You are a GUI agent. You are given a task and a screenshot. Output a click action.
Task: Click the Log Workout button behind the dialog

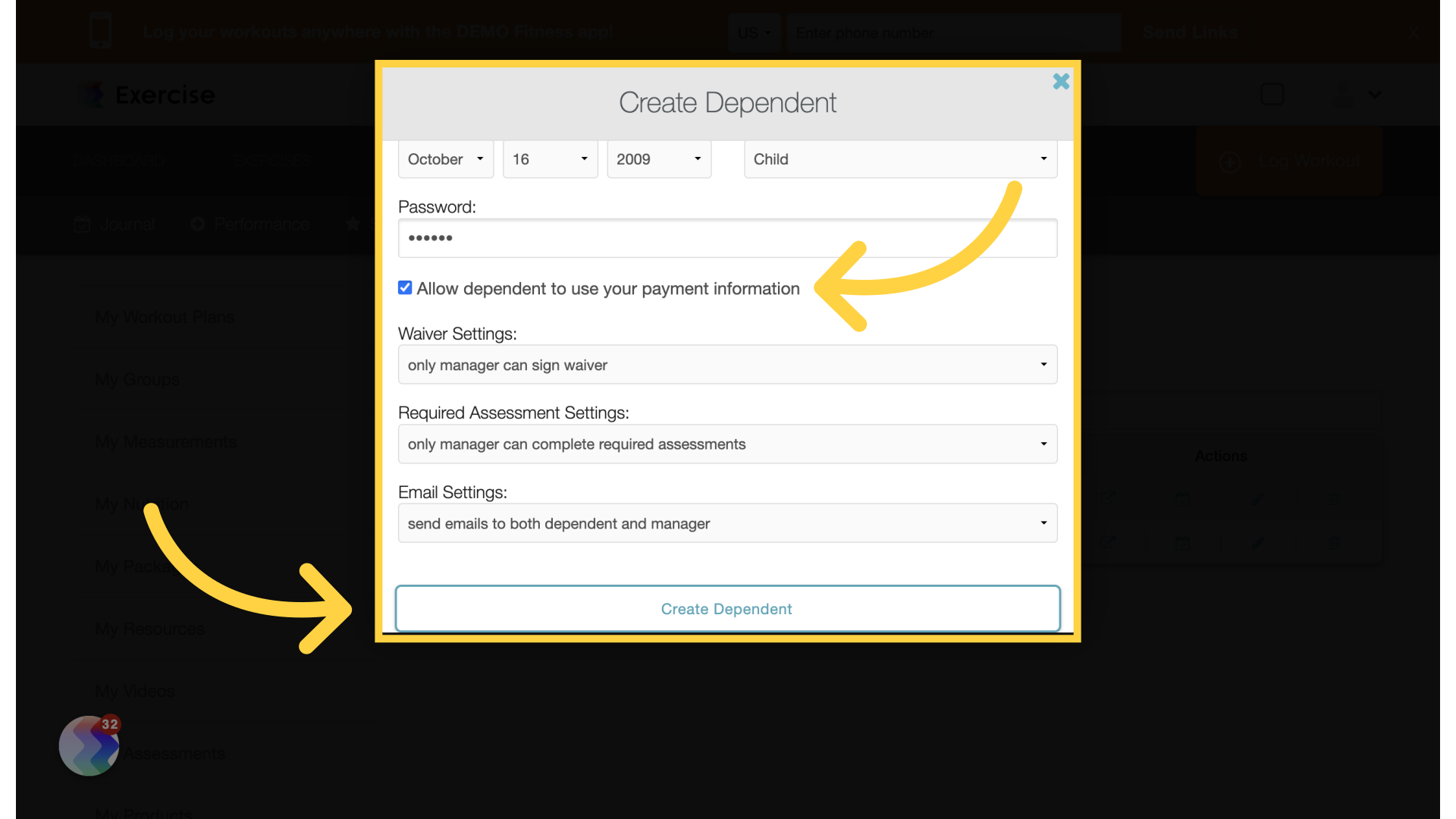pos(1289,162)
